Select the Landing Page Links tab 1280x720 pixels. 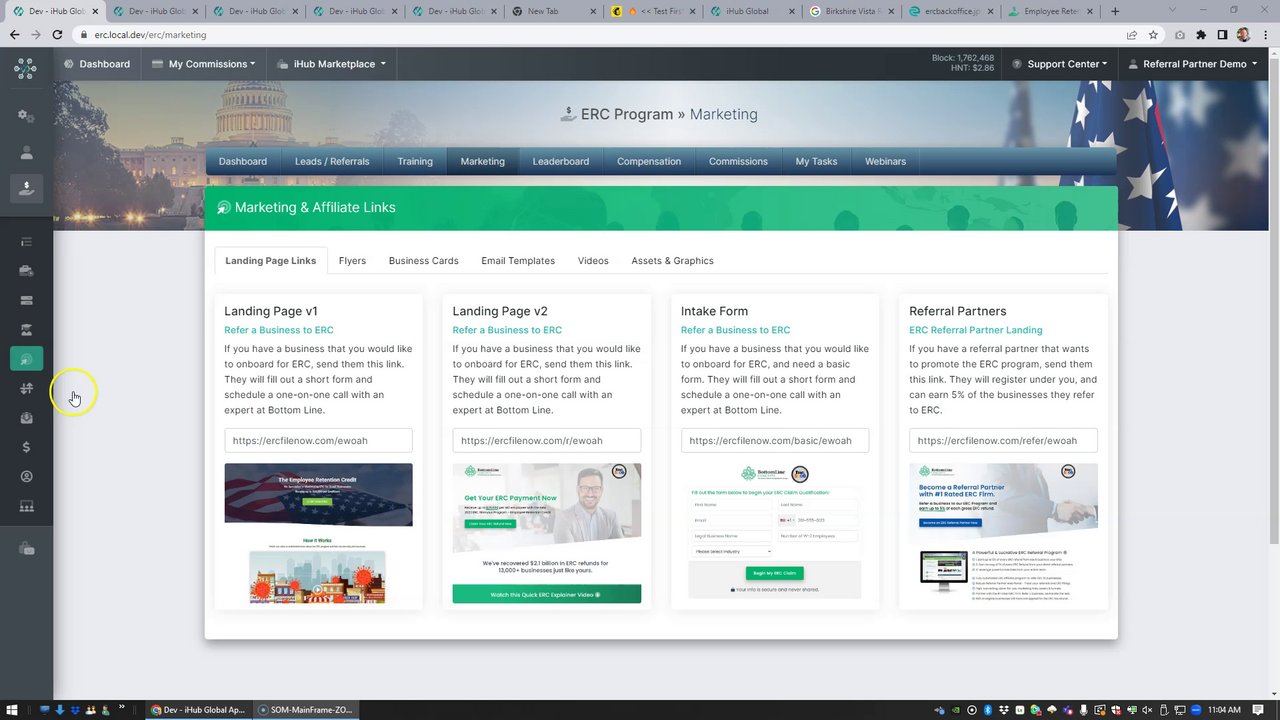point(270,260)
